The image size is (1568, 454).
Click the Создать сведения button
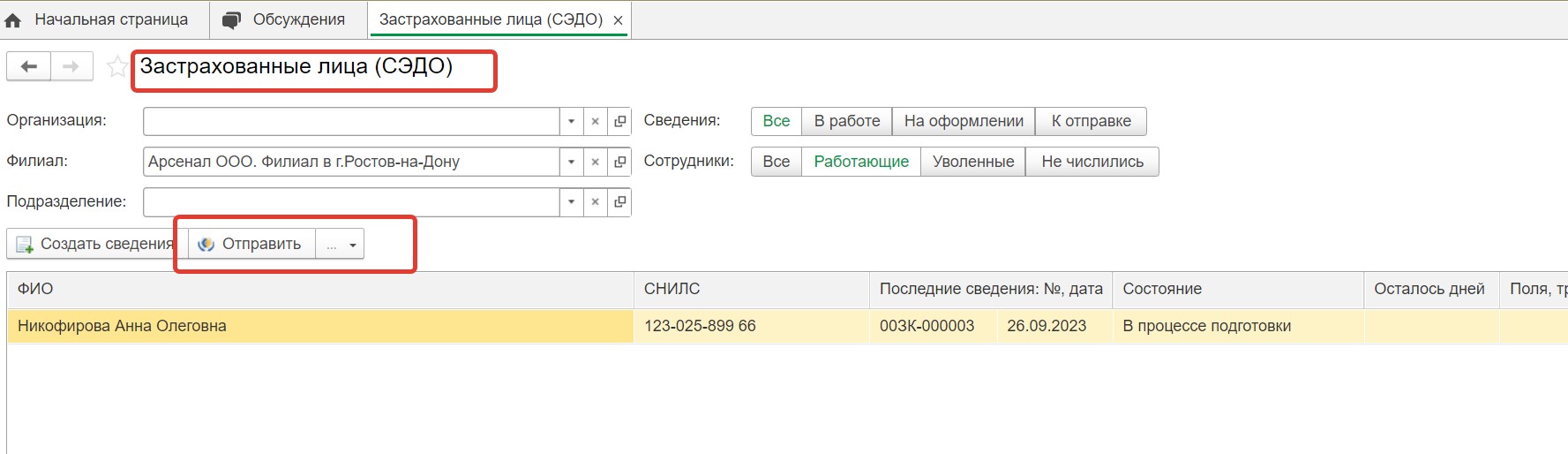point(97,245)
